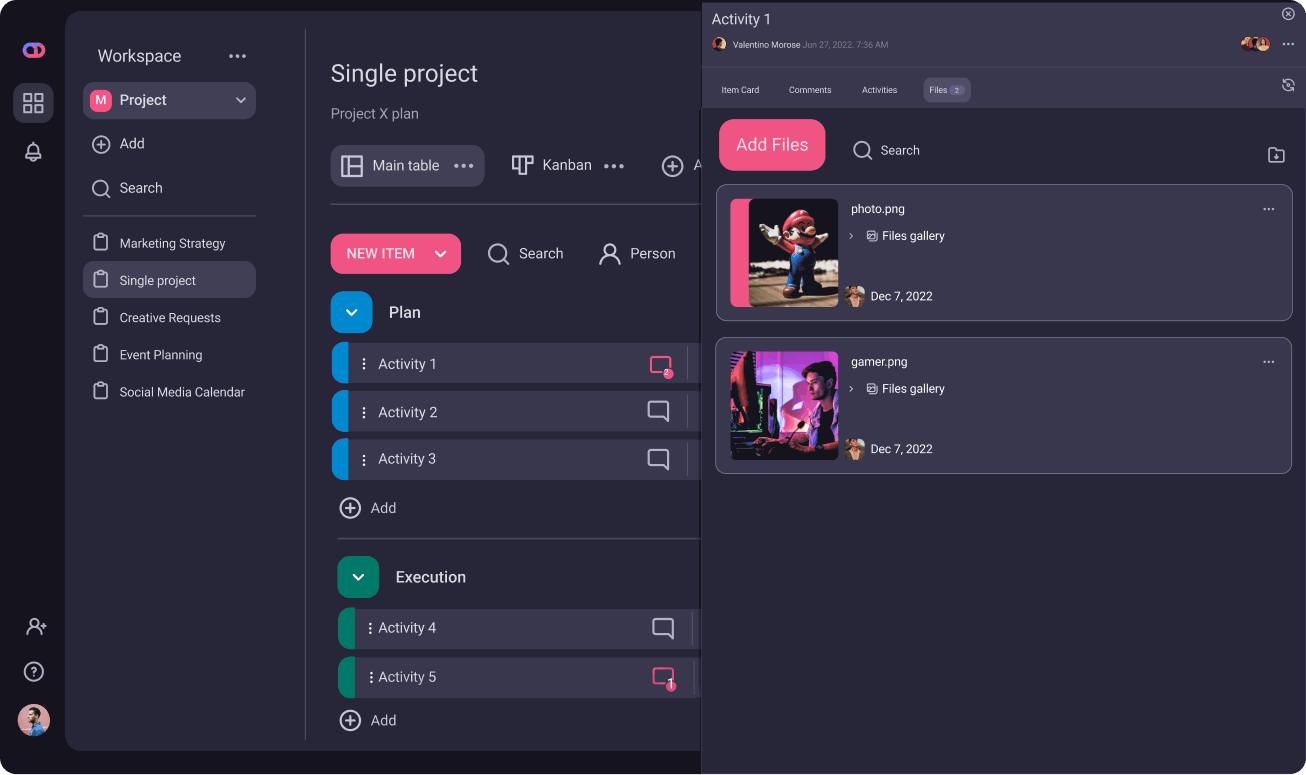Click Add below Activity 3
The image size is (1306, 775).
[x=368, y=507]
